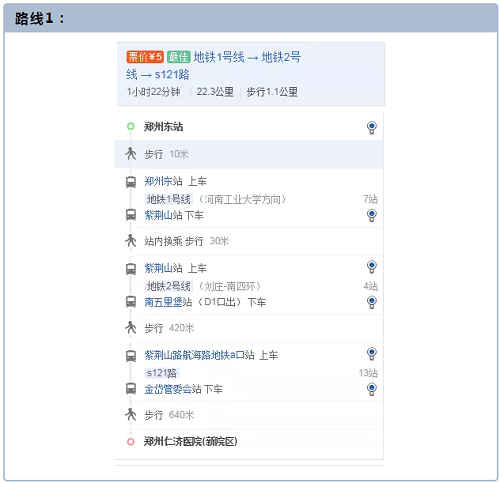Click the walking icon for 步行 10米

tap(131, 154)
